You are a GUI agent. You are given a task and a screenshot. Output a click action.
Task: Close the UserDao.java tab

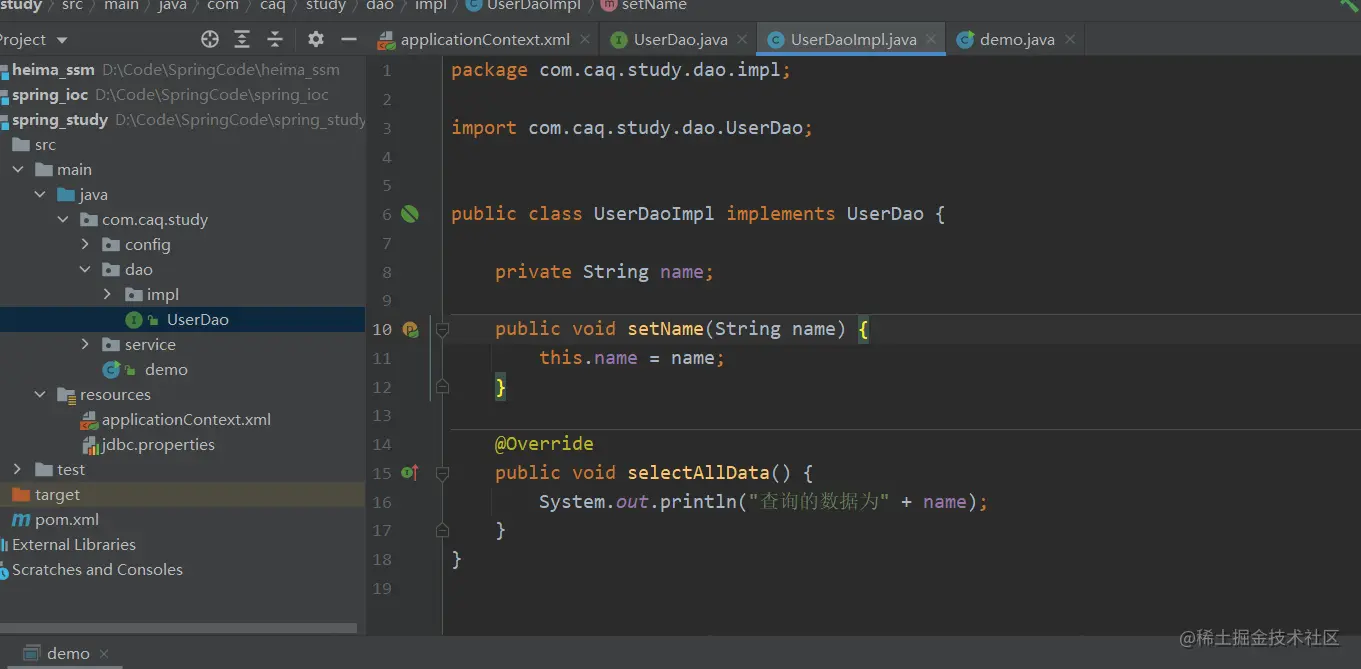point(742,40)
